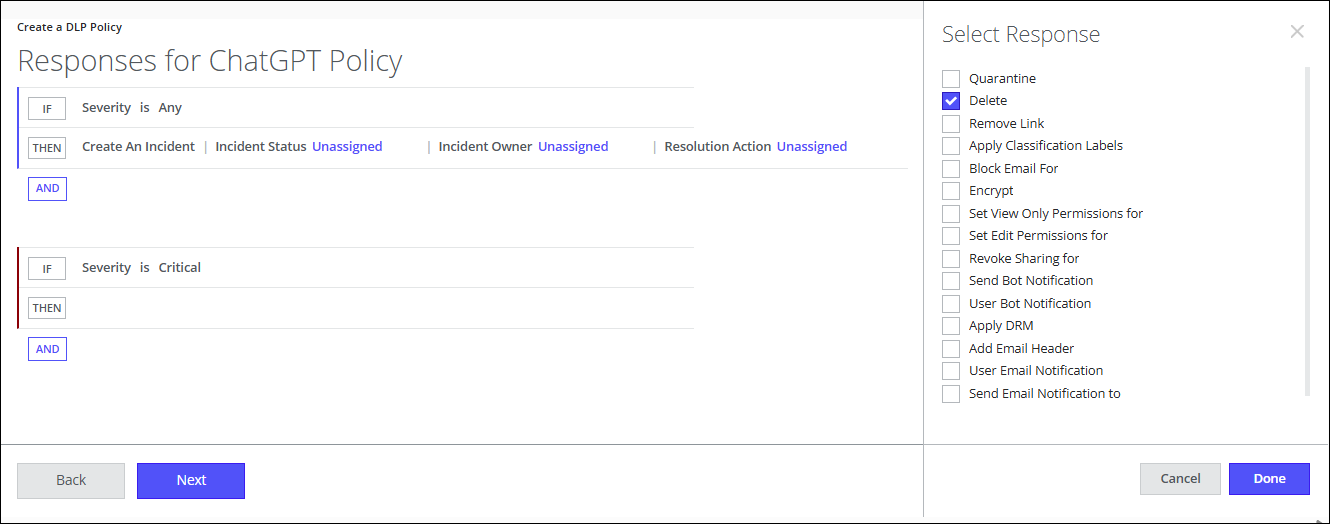This screenshot has height=524, width=1330.
Task: Click the 'Create An Incident' text
Action: pos(138,147)
